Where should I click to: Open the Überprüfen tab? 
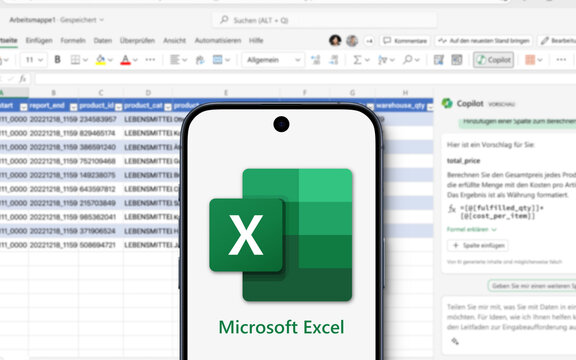pos(137,40)
